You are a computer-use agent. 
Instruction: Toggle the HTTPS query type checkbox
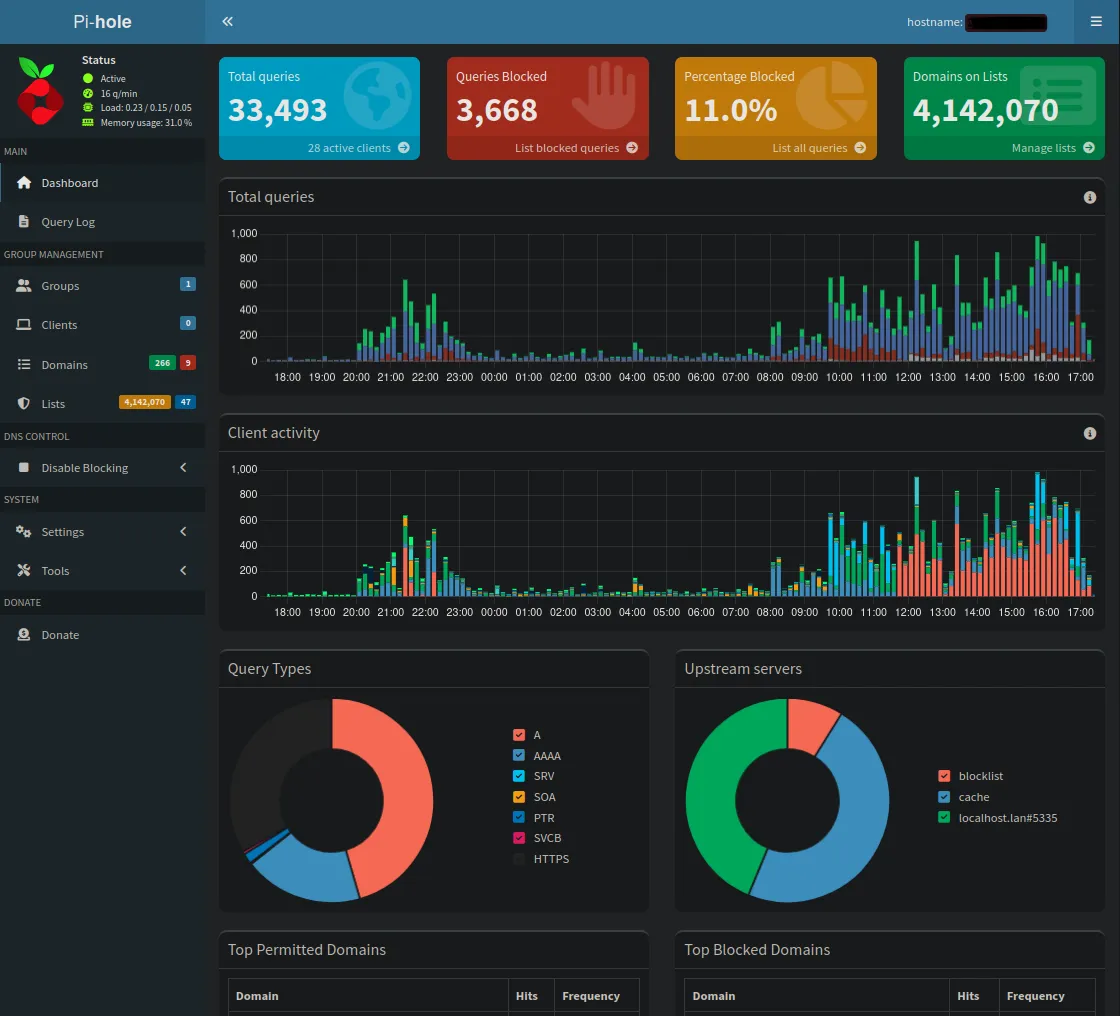click(x=519, y=859)
